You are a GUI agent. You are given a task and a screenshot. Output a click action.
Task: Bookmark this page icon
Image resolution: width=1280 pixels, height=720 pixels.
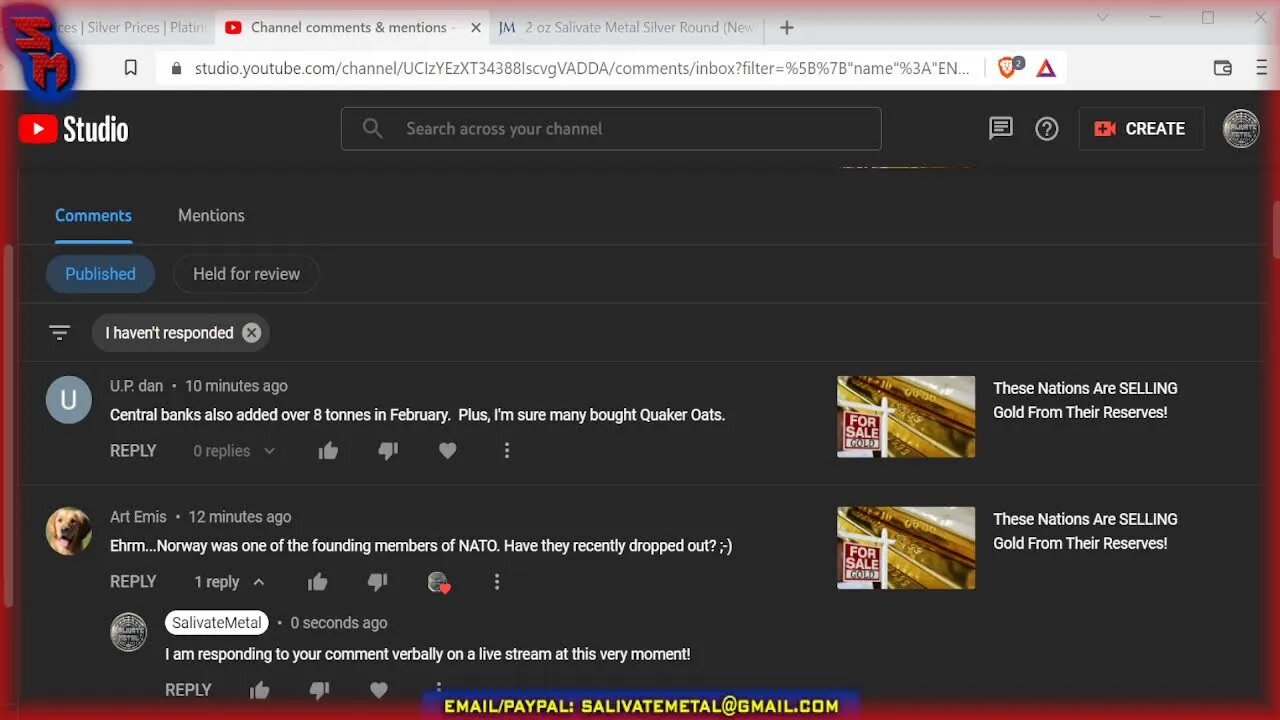click(x=131, y=68)
